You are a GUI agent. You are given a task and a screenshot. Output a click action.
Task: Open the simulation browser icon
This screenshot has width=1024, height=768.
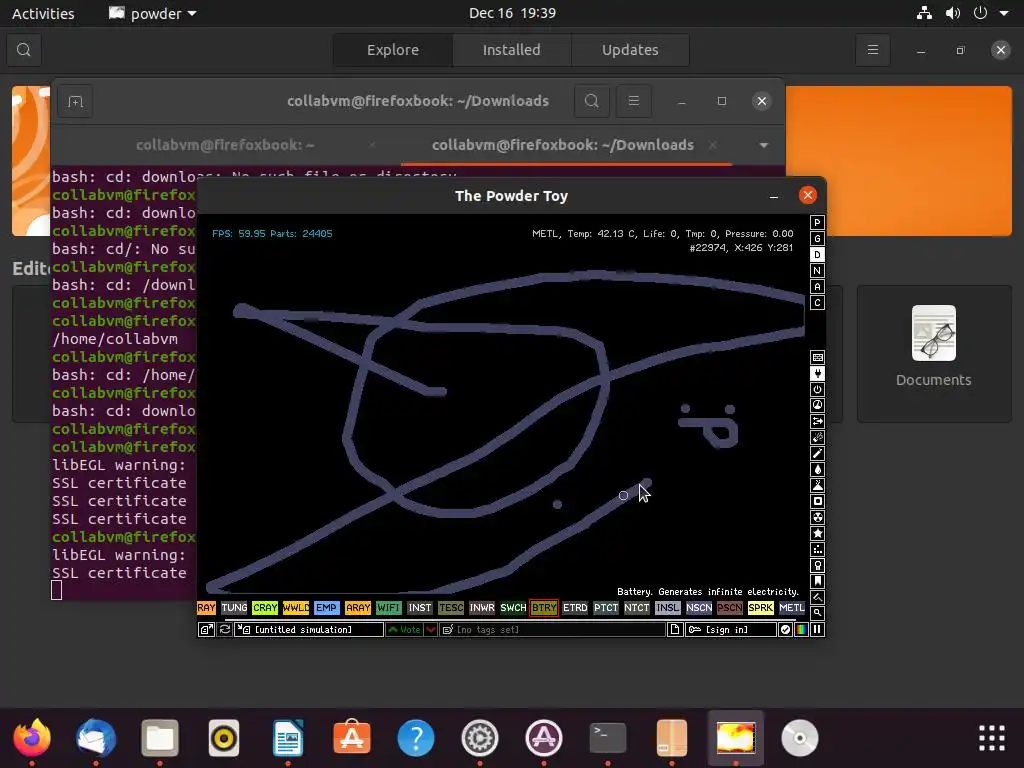click(206, 630)
